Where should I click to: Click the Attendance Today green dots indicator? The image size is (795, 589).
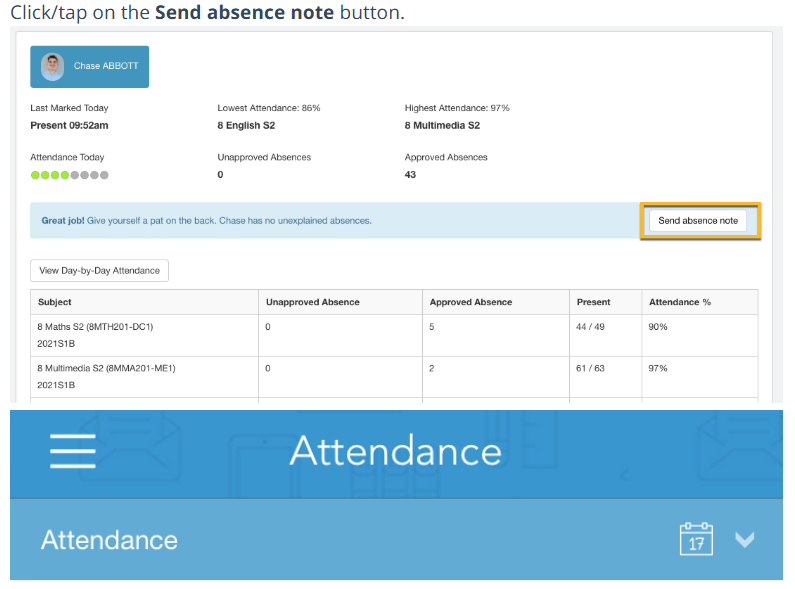click(x=69, y=175)
